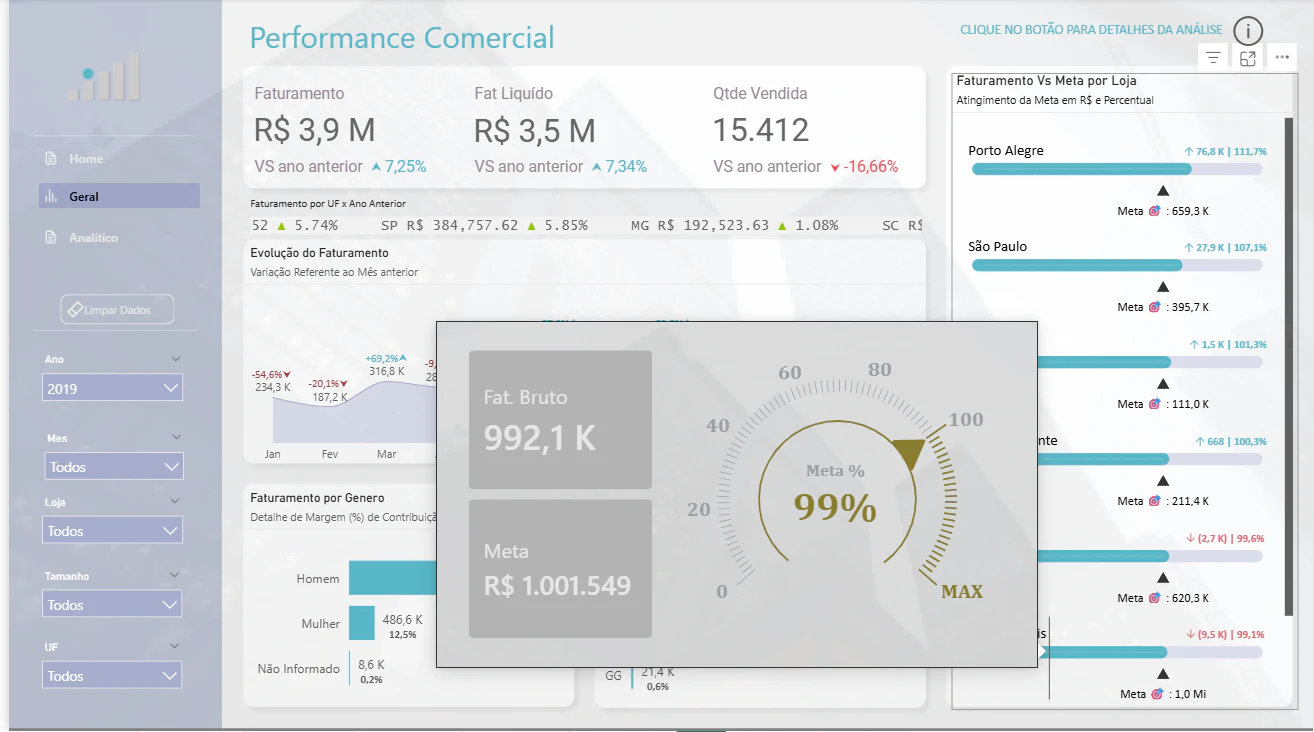Go to the Geral page
Screen dimensions: 1314x732
119,196
